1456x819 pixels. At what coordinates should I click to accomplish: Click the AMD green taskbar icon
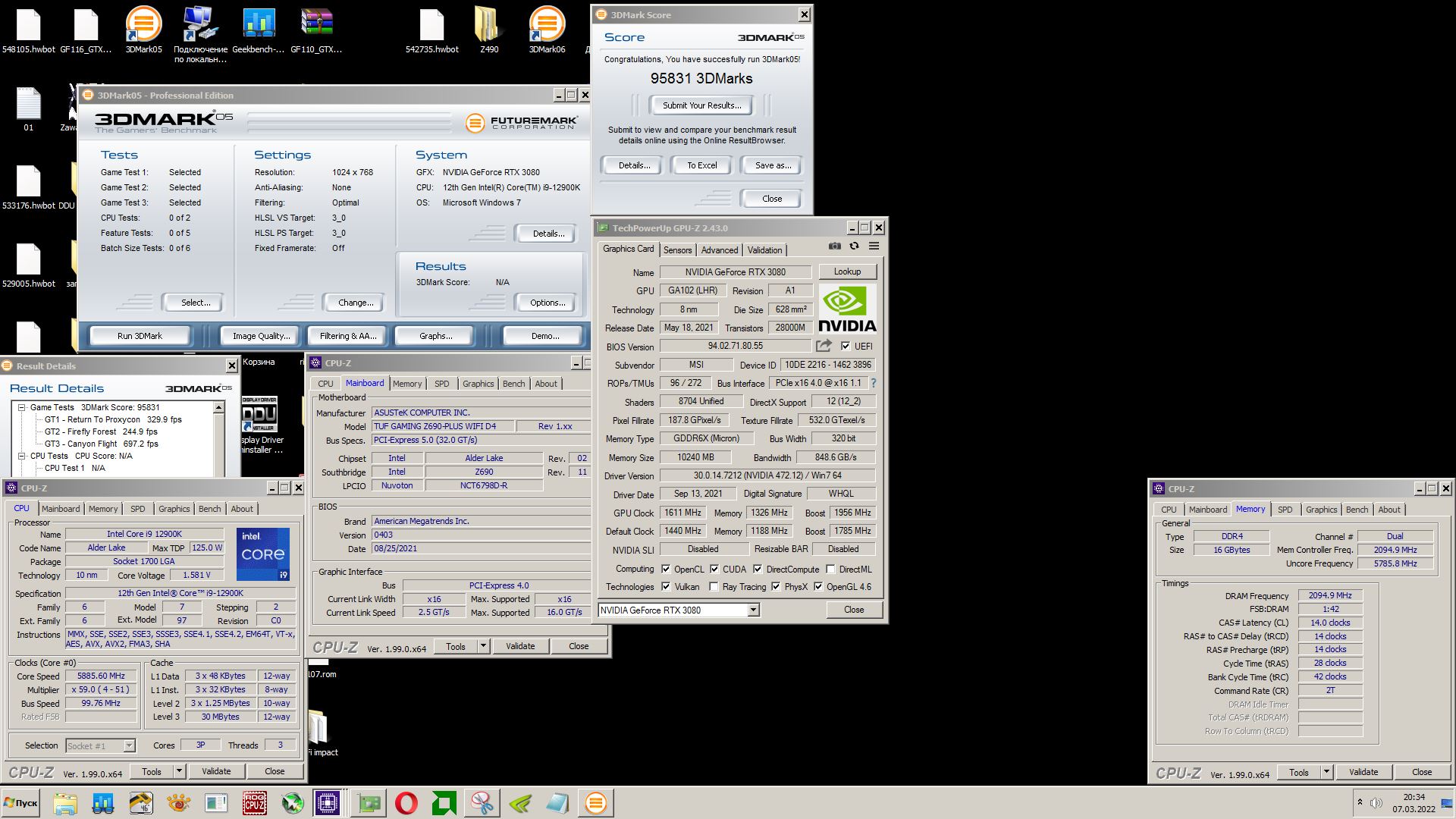(444, 803)
